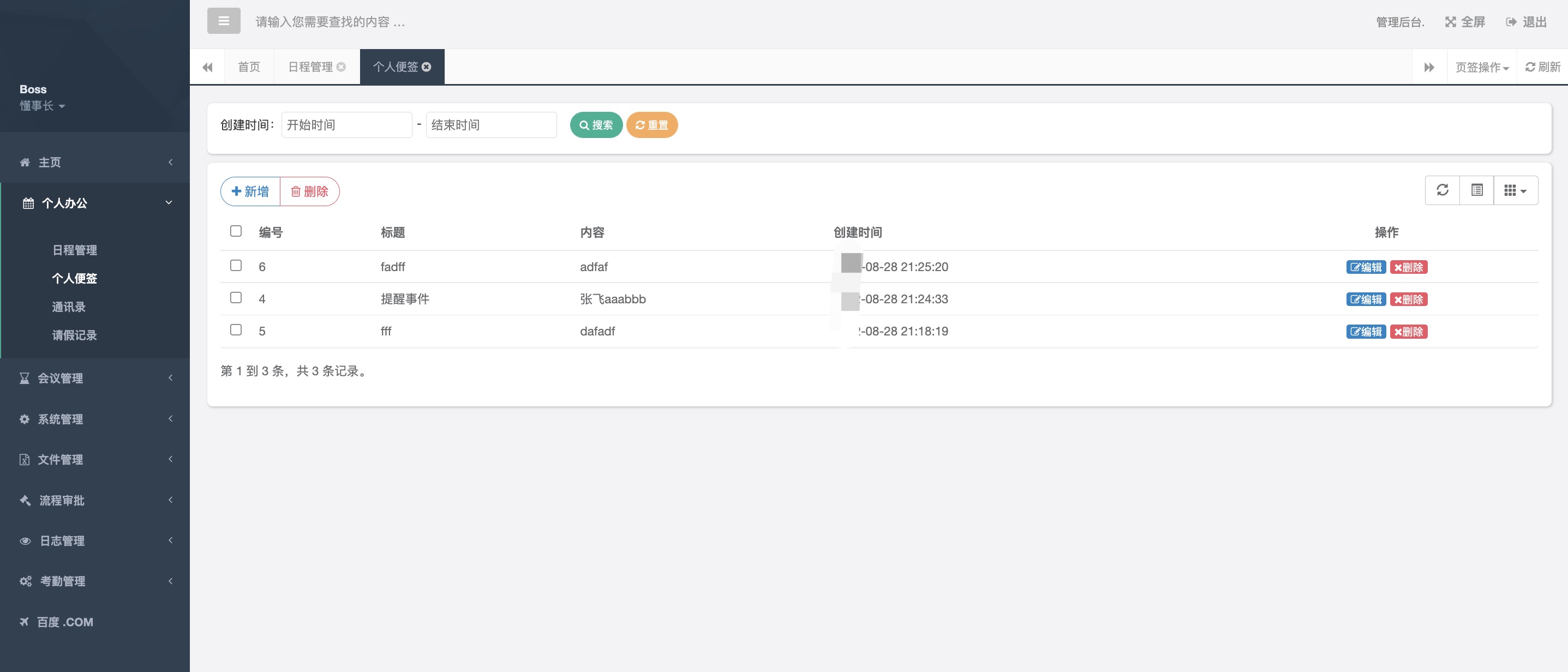Open 日程管理 in the sidebar
This screenshot has height=672, width=1568.
(74, 250)
